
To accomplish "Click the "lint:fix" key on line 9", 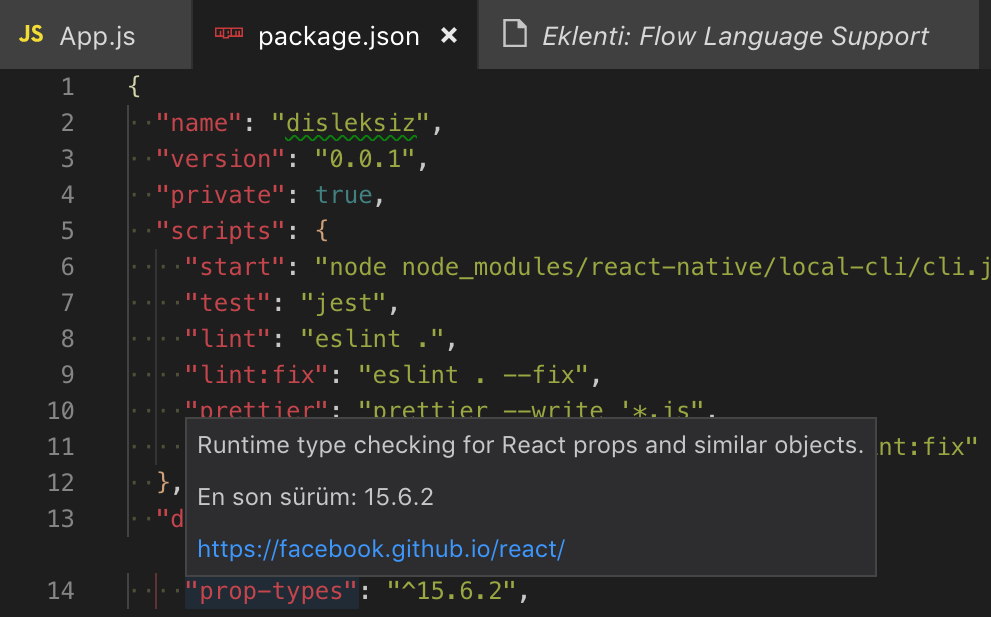I will pos(257,375).
